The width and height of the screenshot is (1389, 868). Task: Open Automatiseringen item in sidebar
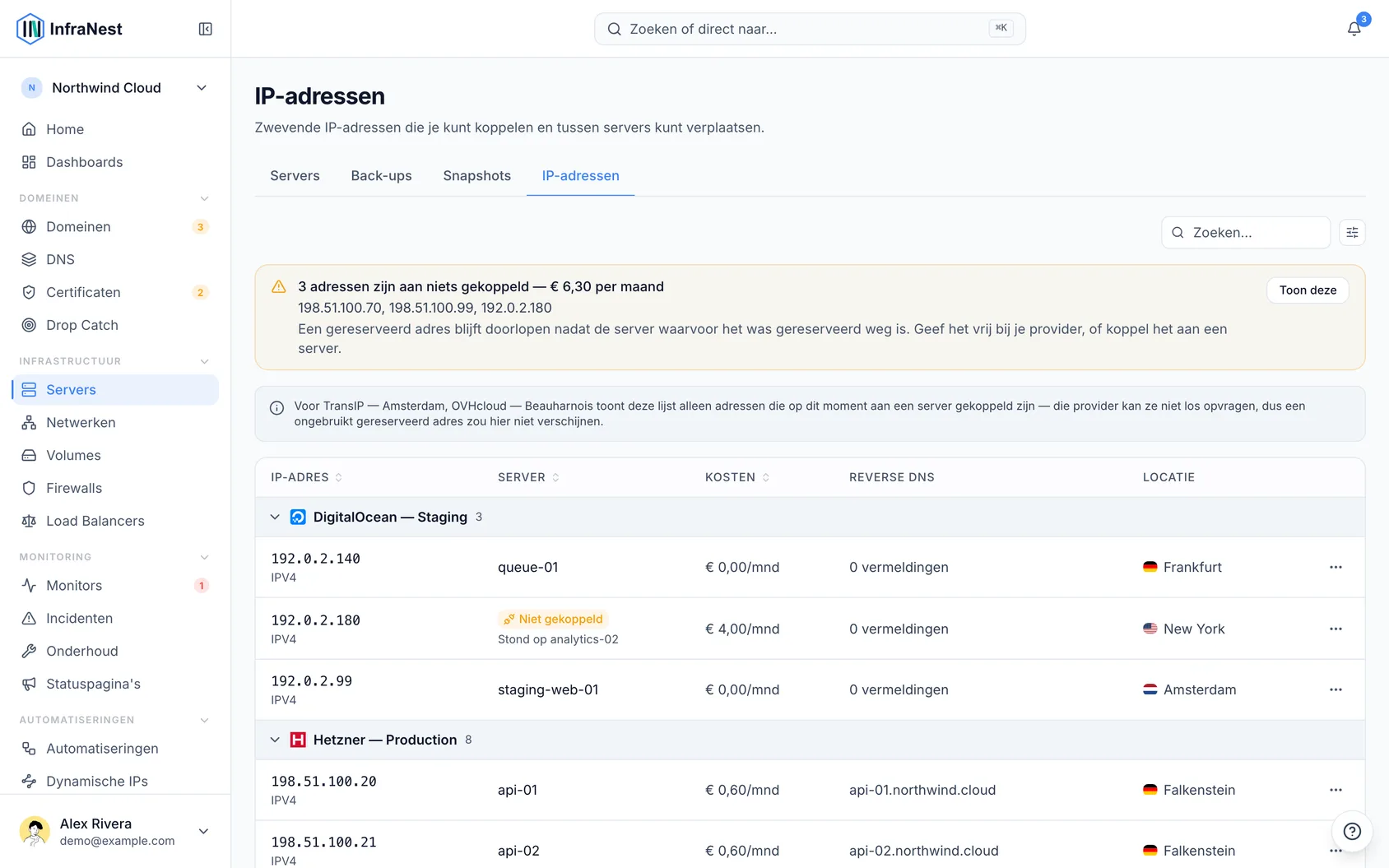[x=115, y=748]
